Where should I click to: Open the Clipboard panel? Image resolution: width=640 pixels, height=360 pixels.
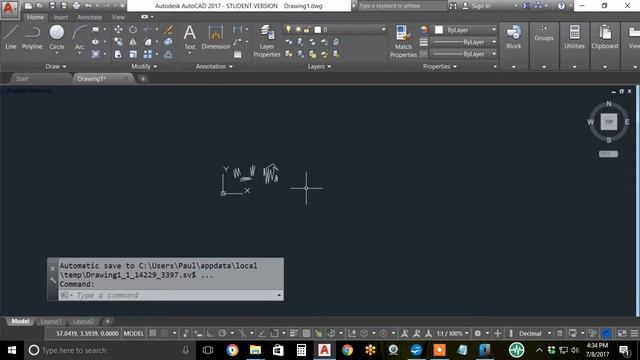(605, 45)
